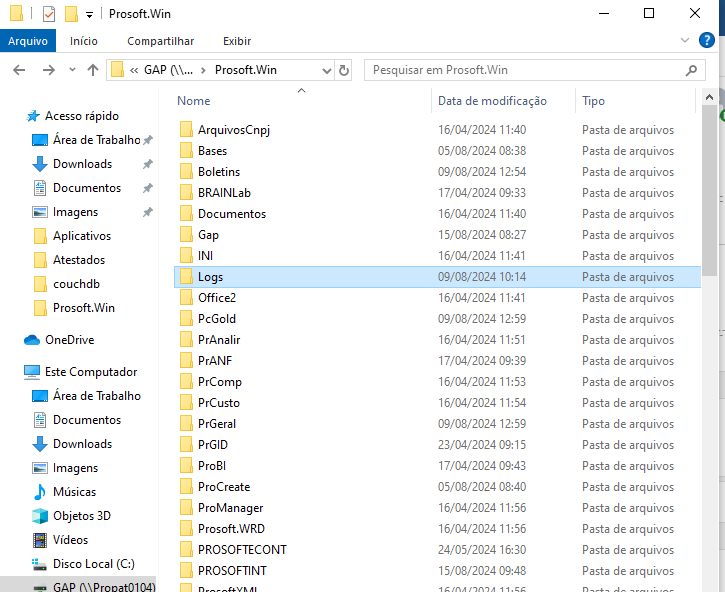Click the Bases folder icon
725x592 pixels.
click(186, 151)
